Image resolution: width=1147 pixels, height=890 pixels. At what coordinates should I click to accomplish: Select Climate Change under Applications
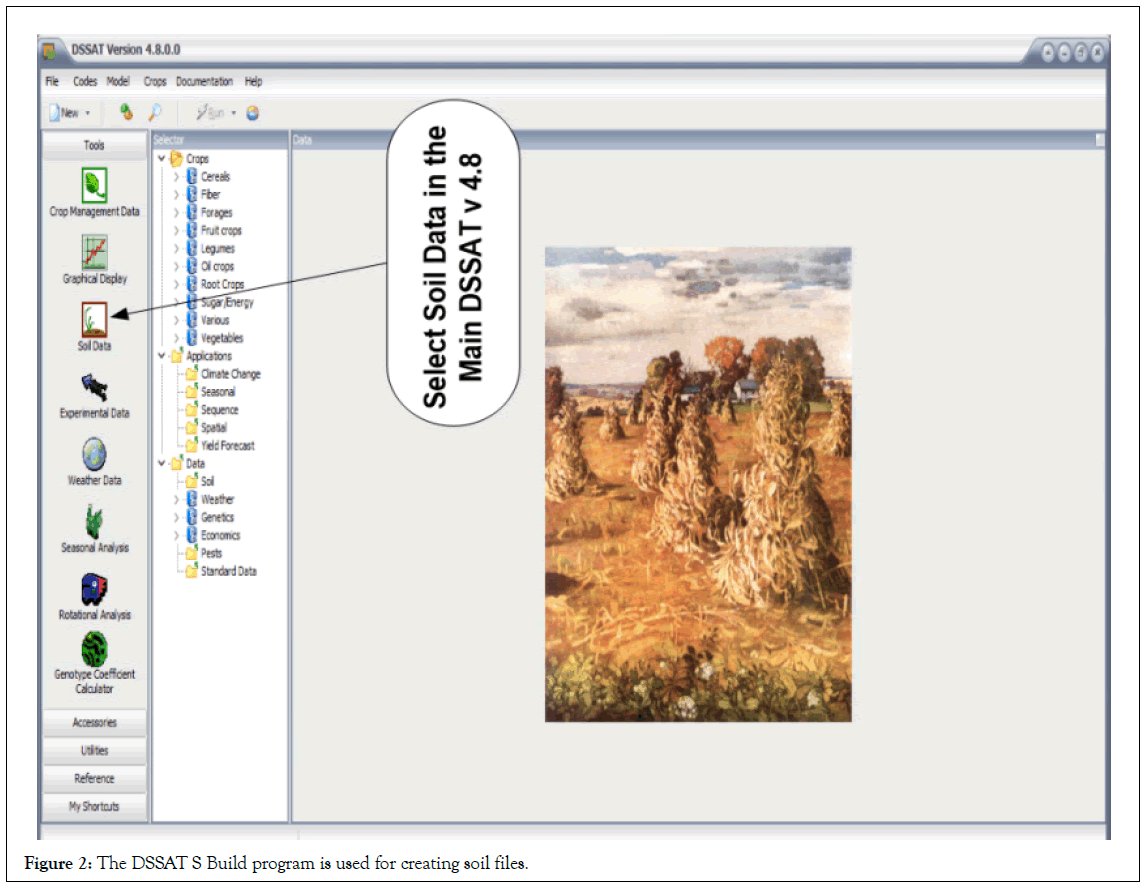pyautogui.click(x=230, y=374)
